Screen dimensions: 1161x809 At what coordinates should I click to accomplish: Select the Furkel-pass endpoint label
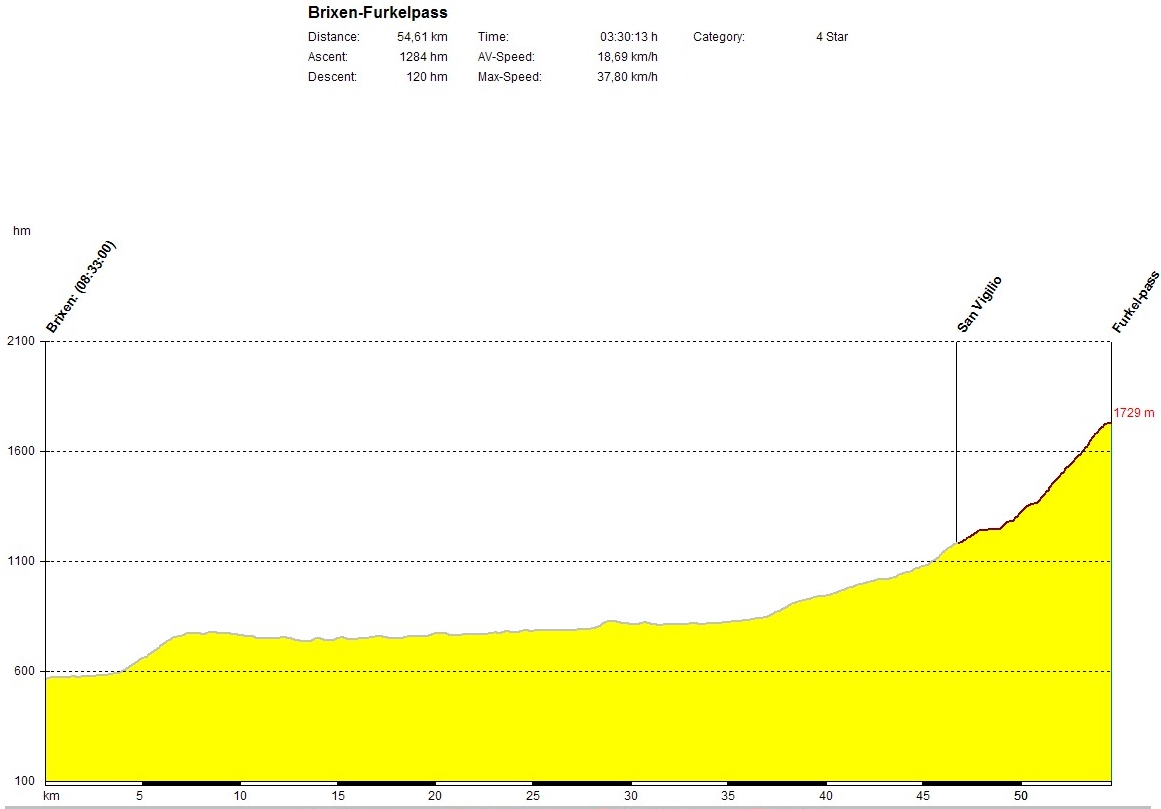(1135, 301)
